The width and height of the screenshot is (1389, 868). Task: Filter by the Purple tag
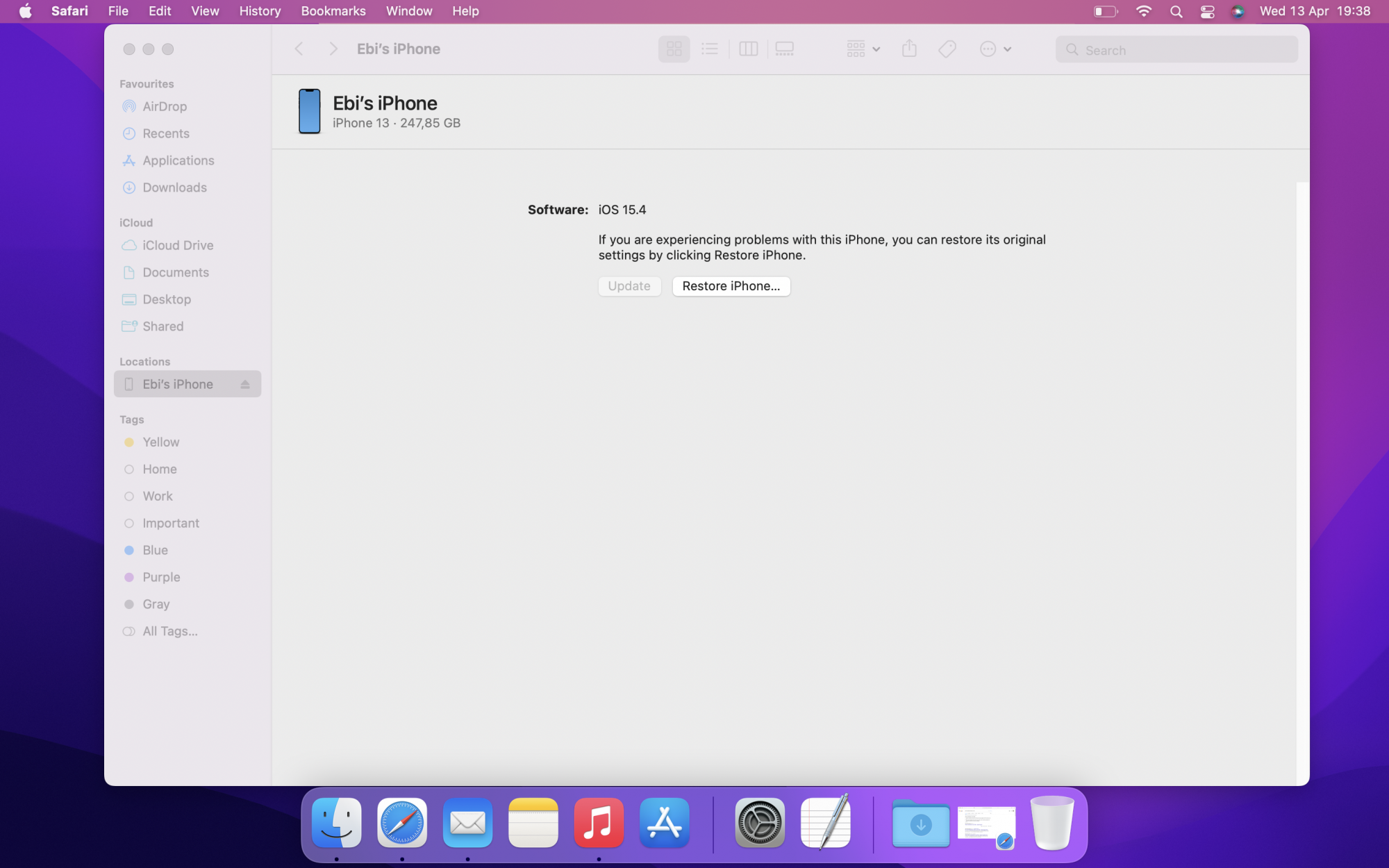(187, 577)
